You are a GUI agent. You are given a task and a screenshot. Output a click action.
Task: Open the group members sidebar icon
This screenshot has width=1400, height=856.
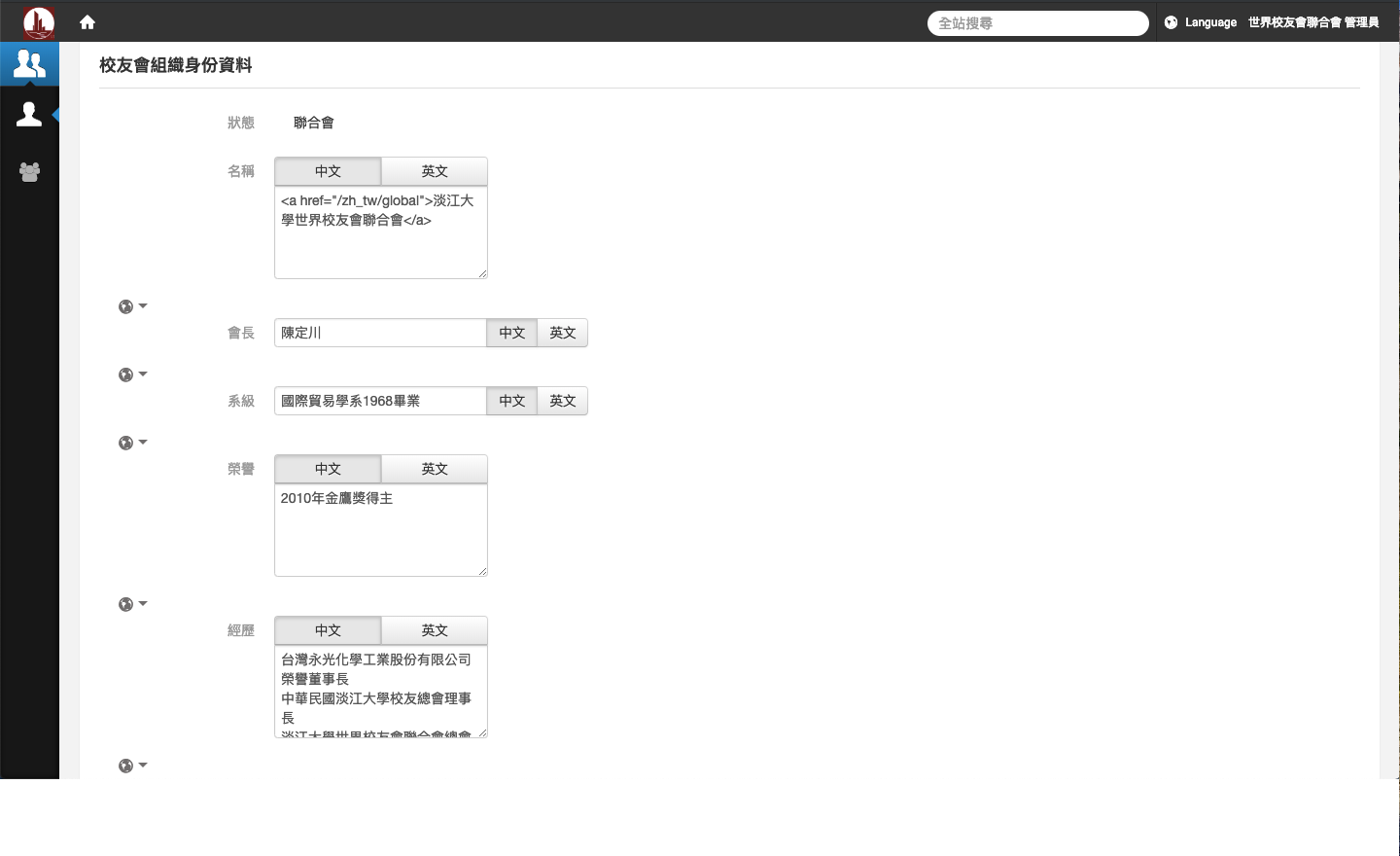[x=29, y=172]
